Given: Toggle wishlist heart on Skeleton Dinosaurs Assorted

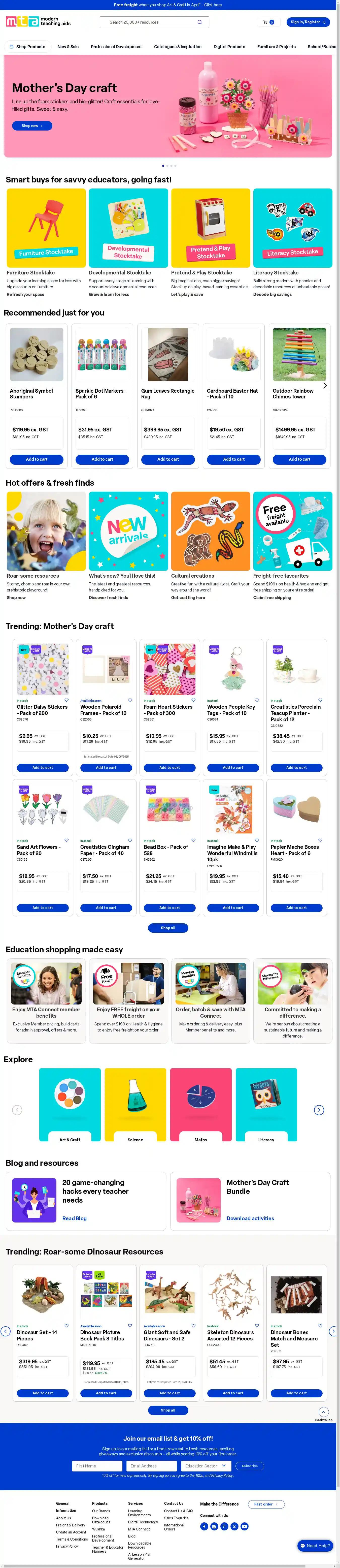Looking at the screenshot, I should coord(257,1325).
